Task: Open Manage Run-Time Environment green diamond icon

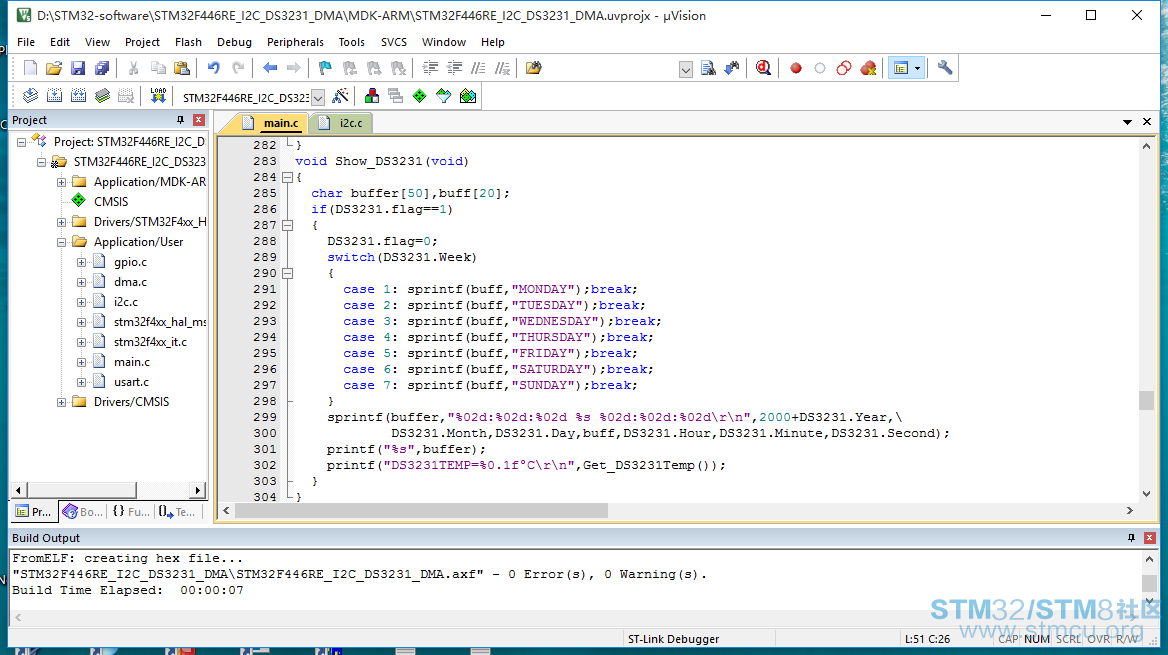Action: click(419, 96)
